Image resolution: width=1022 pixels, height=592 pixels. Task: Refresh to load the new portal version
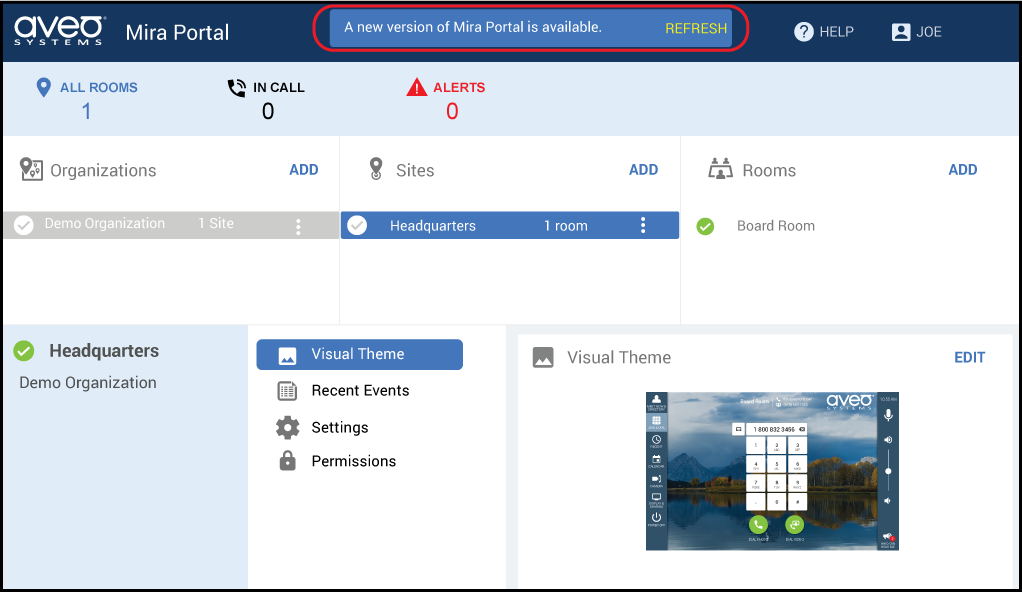pyautogui.click(x=696, y=28)
